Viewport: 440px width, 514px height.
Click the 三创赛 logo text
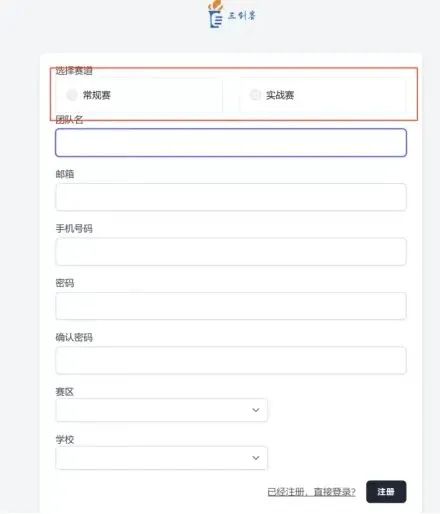tap(242, 16)
